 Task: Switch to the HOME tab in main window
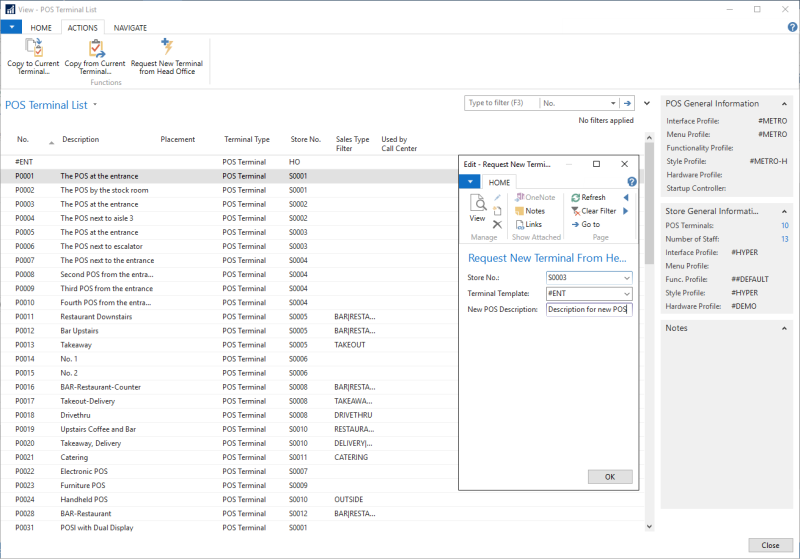(x=41, y=28)
